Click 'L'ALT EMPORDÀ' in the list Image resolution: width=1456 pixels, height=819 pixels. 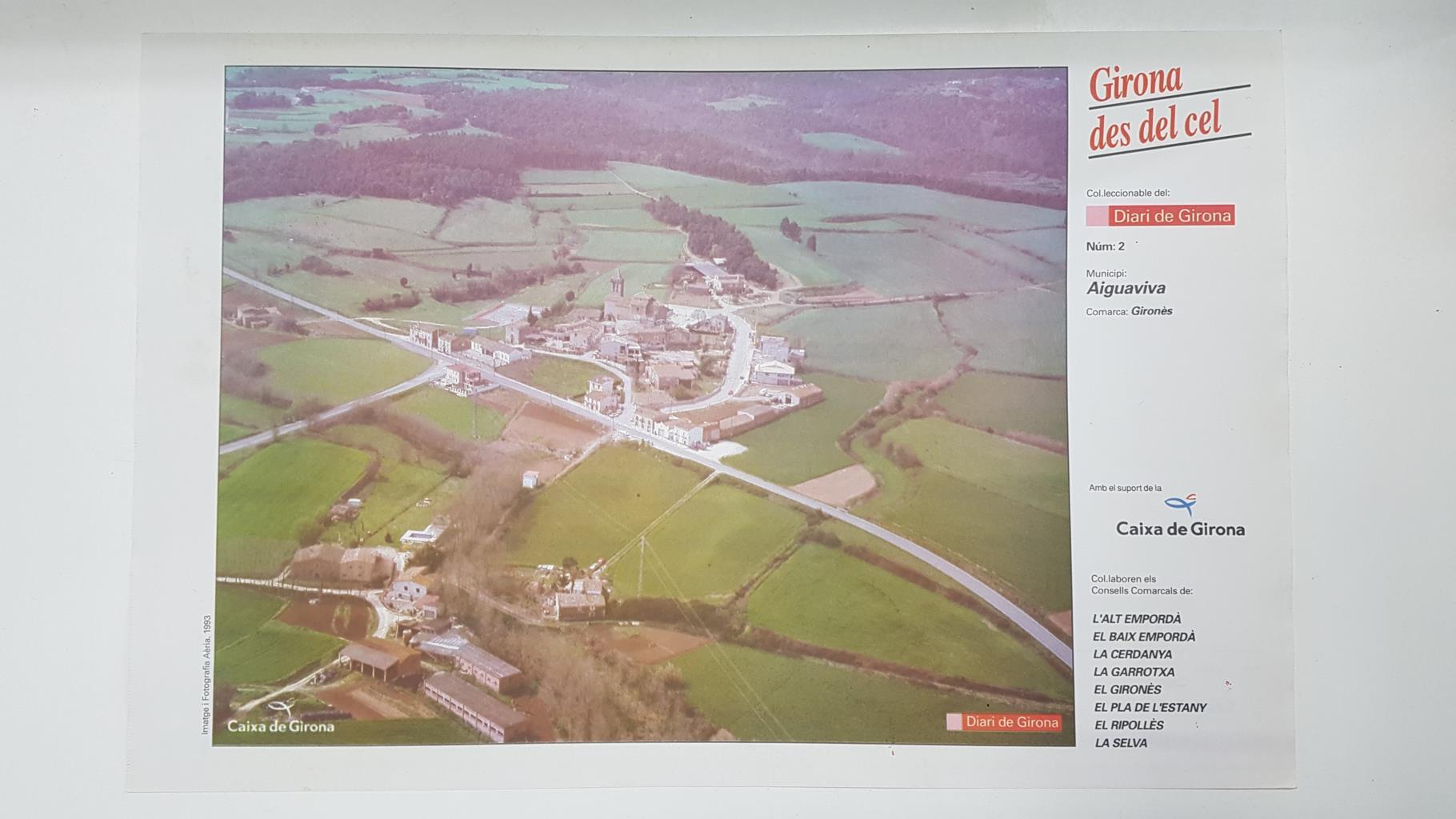[1137, 619]
